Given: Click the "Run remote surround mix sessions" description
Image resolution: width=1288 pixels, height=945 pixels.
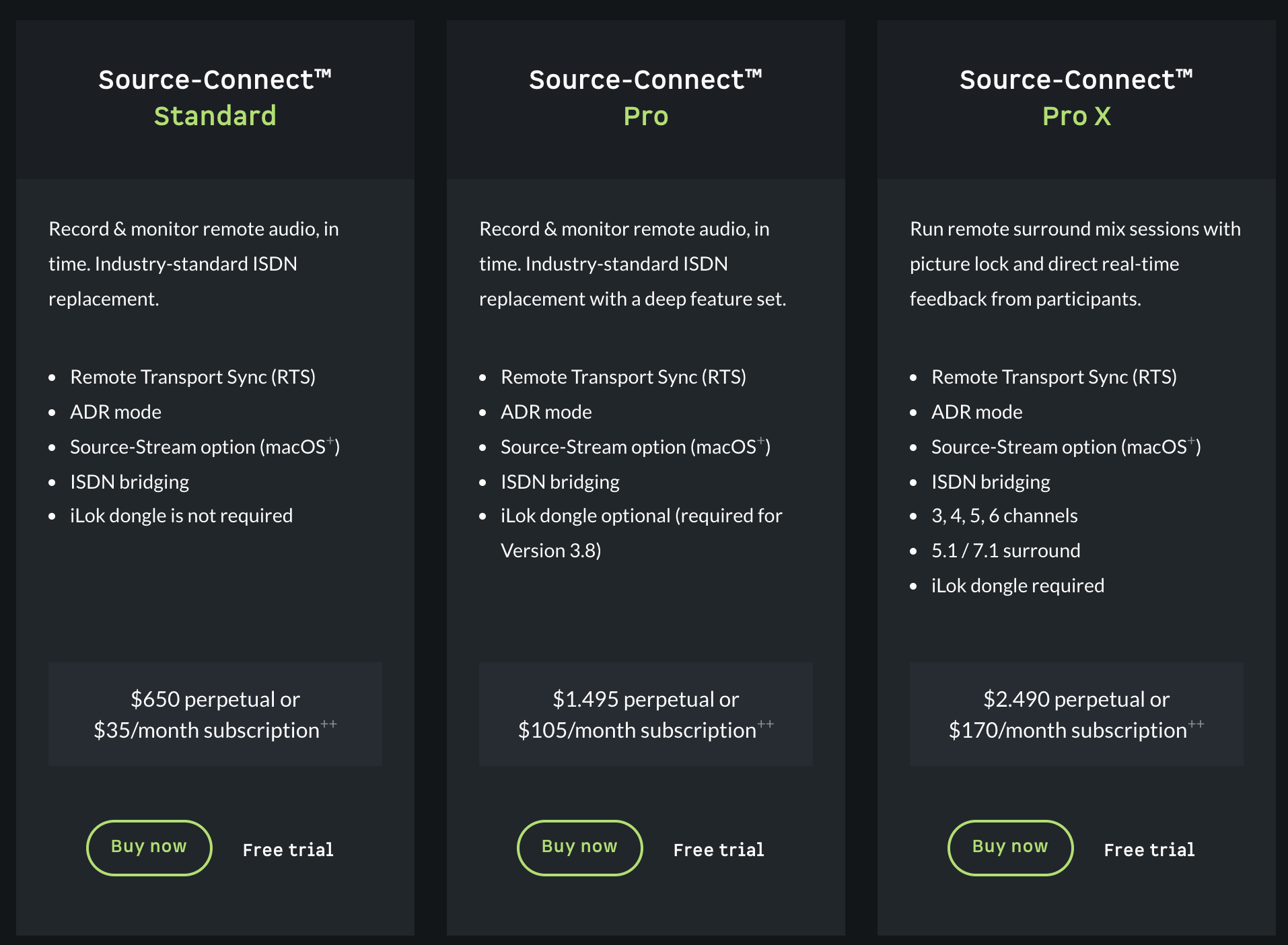Looking at the screenshot, I should coord(1075,264).
